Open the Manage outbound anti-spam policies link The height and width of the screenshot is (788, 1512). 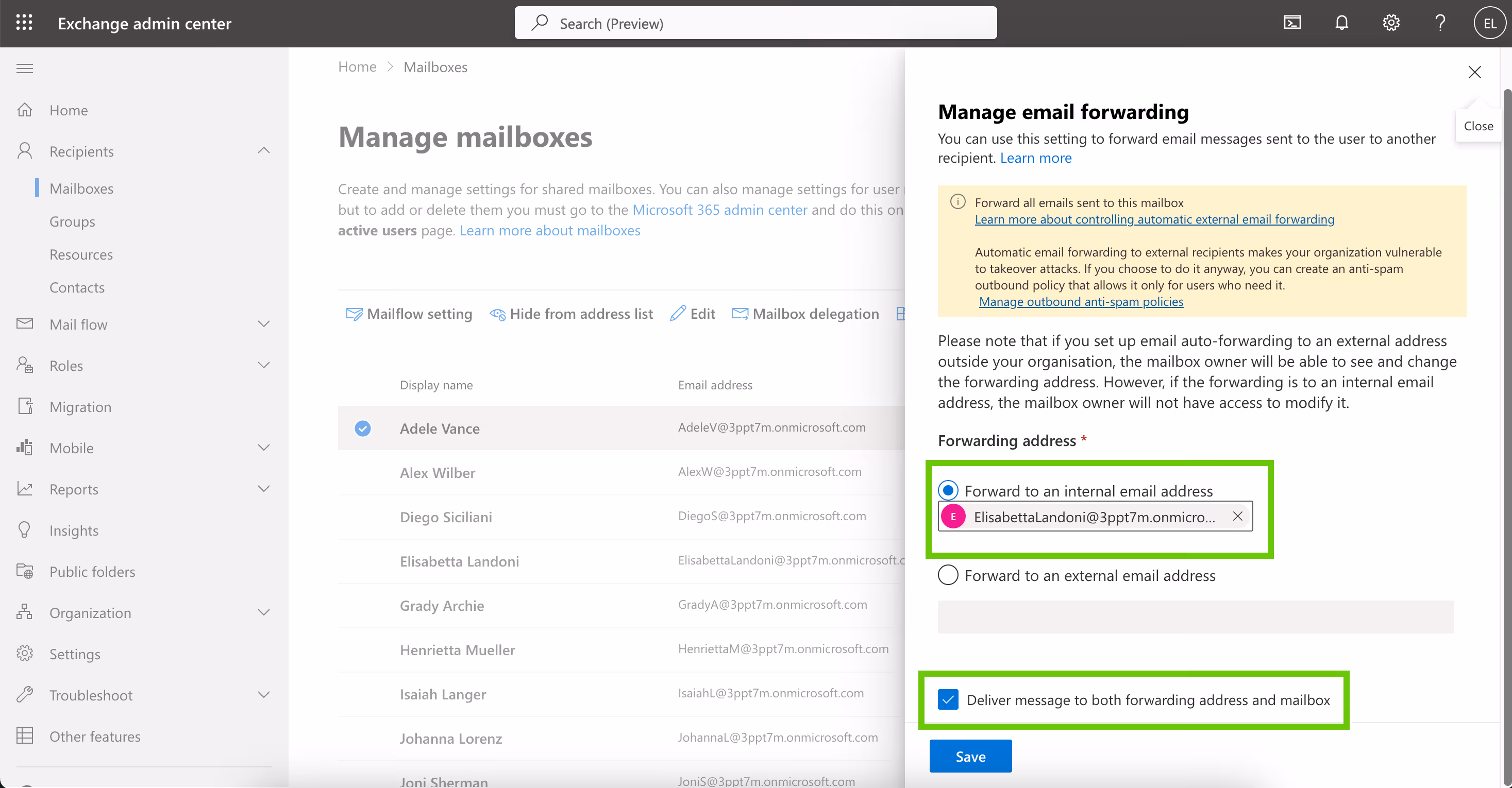click(x=1081, y=302)
